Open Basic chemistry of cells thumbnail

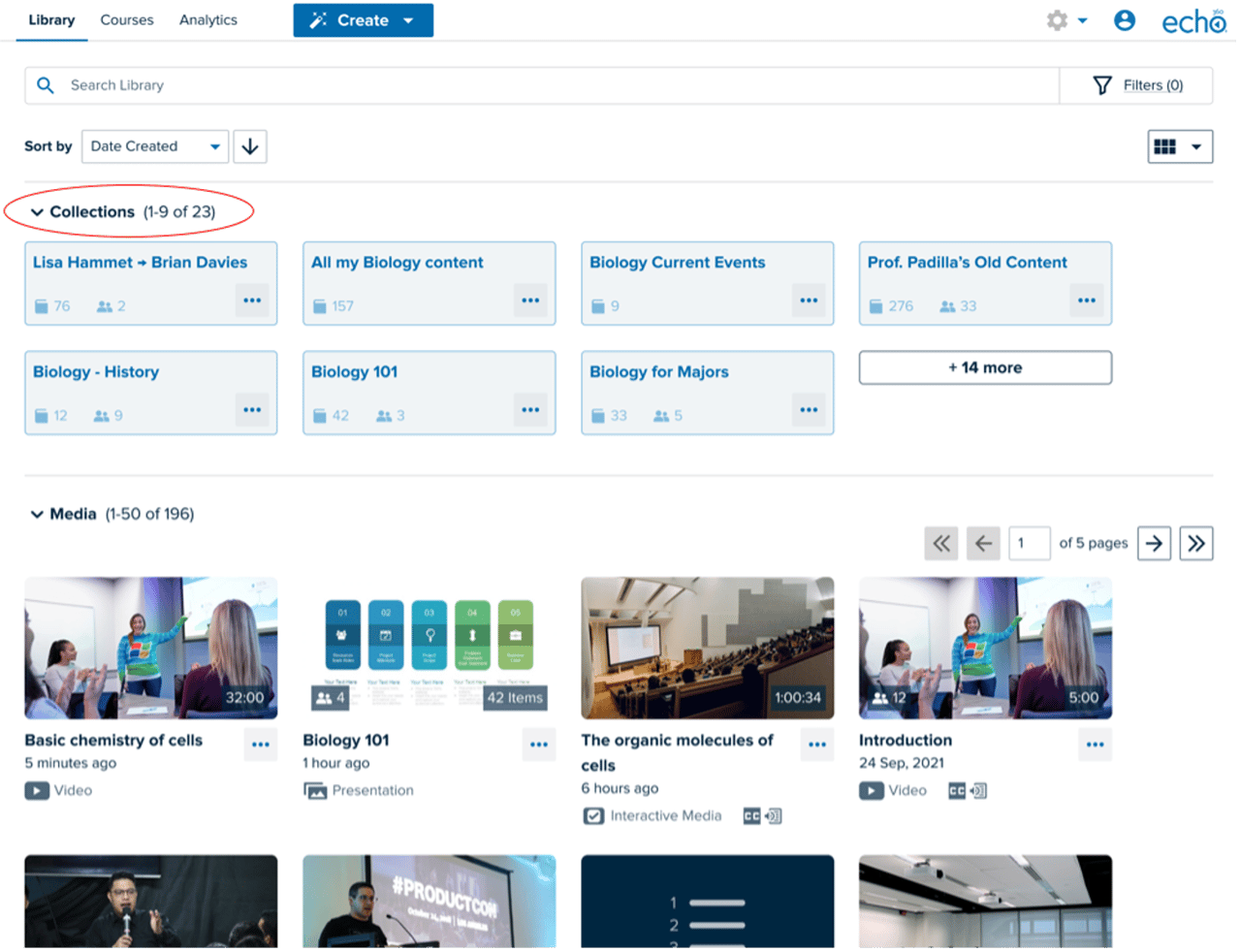coord(151,649)
